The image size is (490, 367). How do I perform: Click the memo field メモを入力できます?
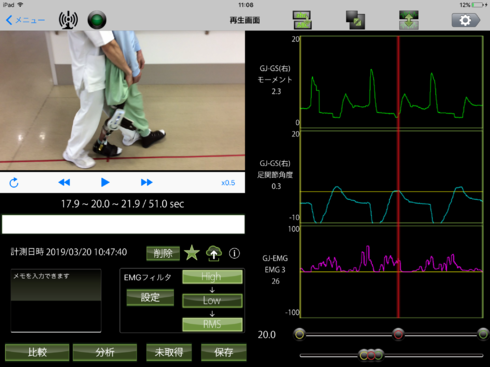[x=56, y=301]
